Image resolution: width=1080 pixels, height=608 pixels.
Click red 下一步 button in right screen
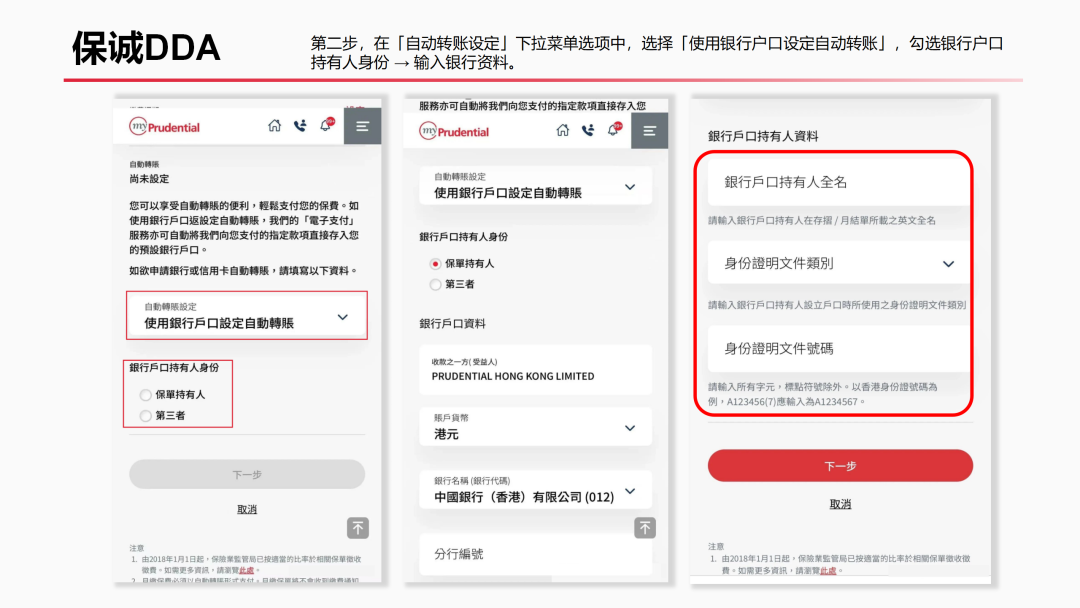click(x=840, y=466)
